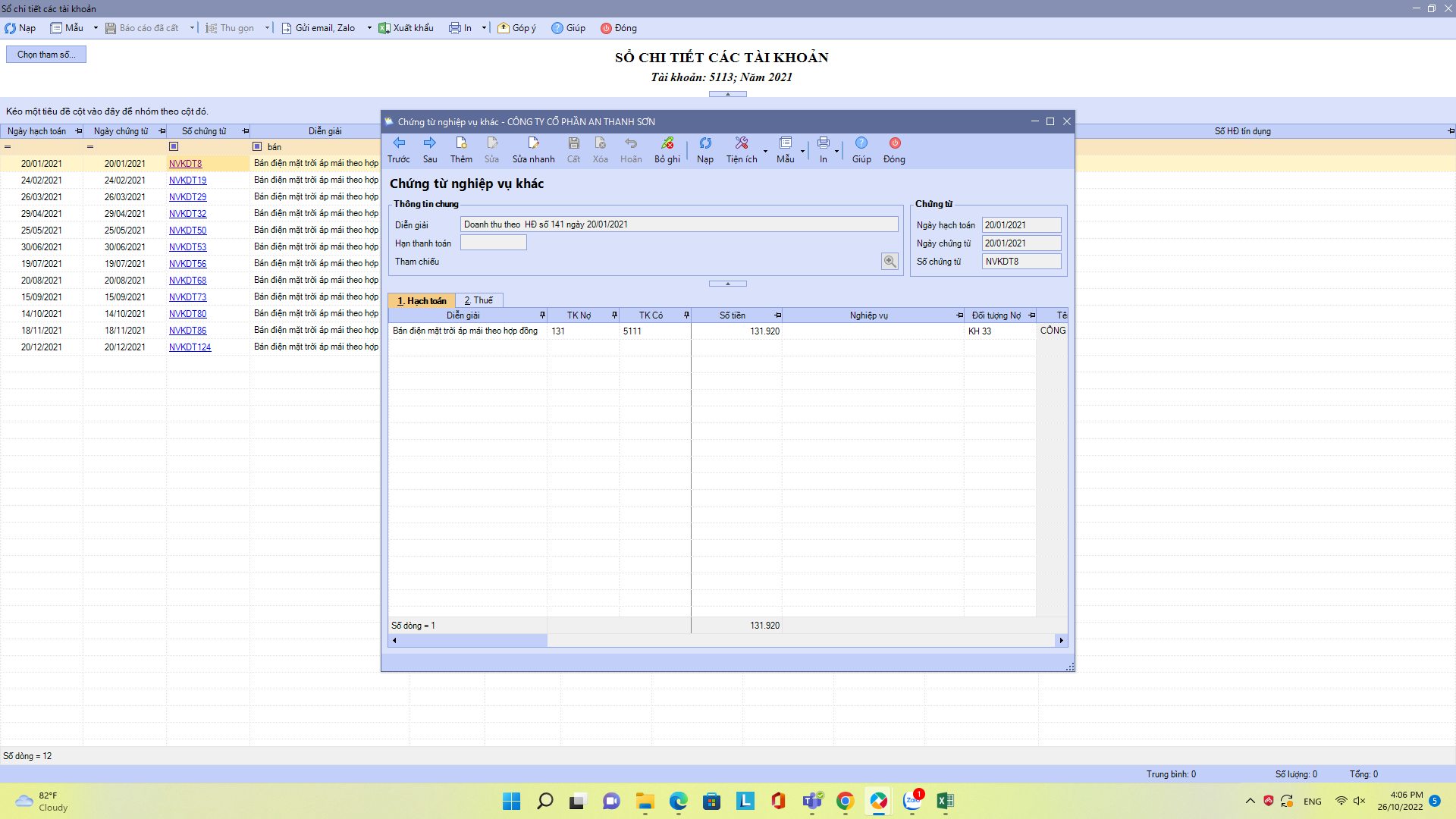
Task: Click the magnifier icon beside Tham chiếu
Action: click(x=890, y=262)
